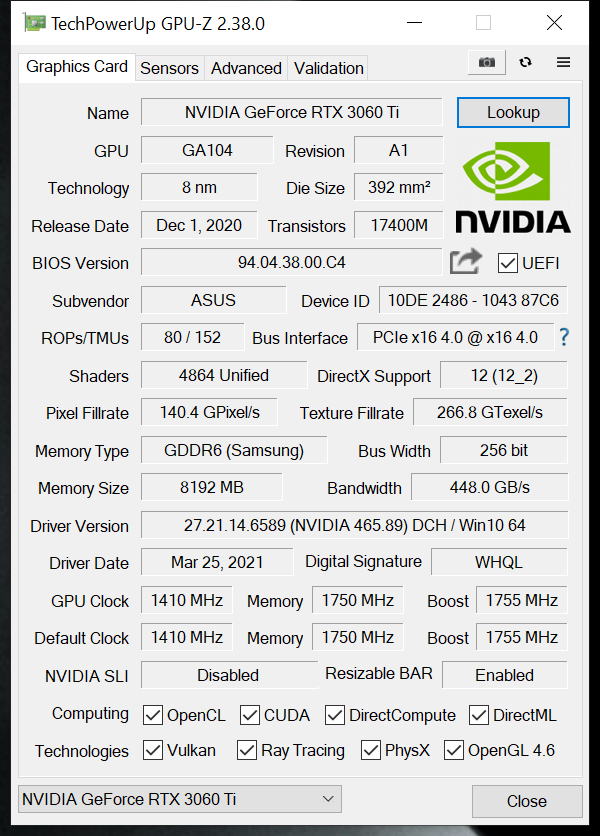The width and height of the screenshot is (600, 836).
Task: Switch to the Sensors tab
Action: pos(169,68)
